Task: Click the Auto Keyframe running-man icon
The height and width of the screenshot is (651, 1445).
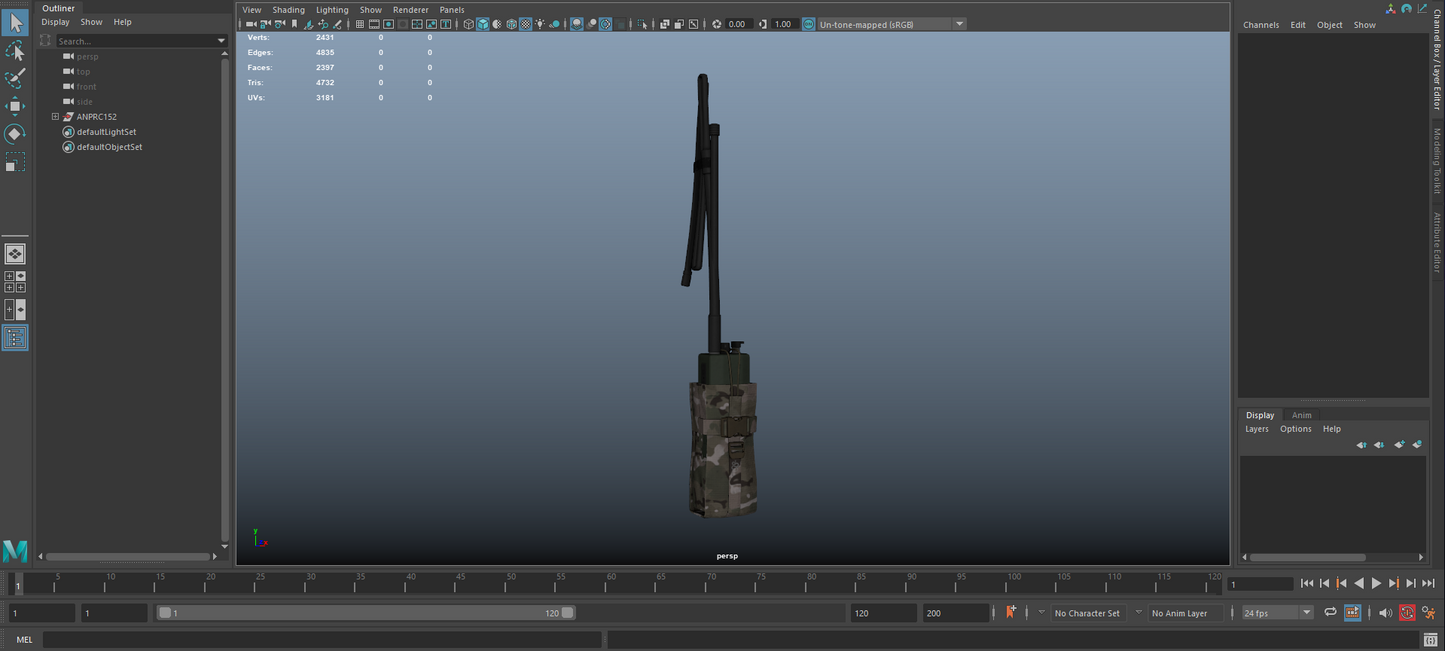Action: pos(1428,612)
